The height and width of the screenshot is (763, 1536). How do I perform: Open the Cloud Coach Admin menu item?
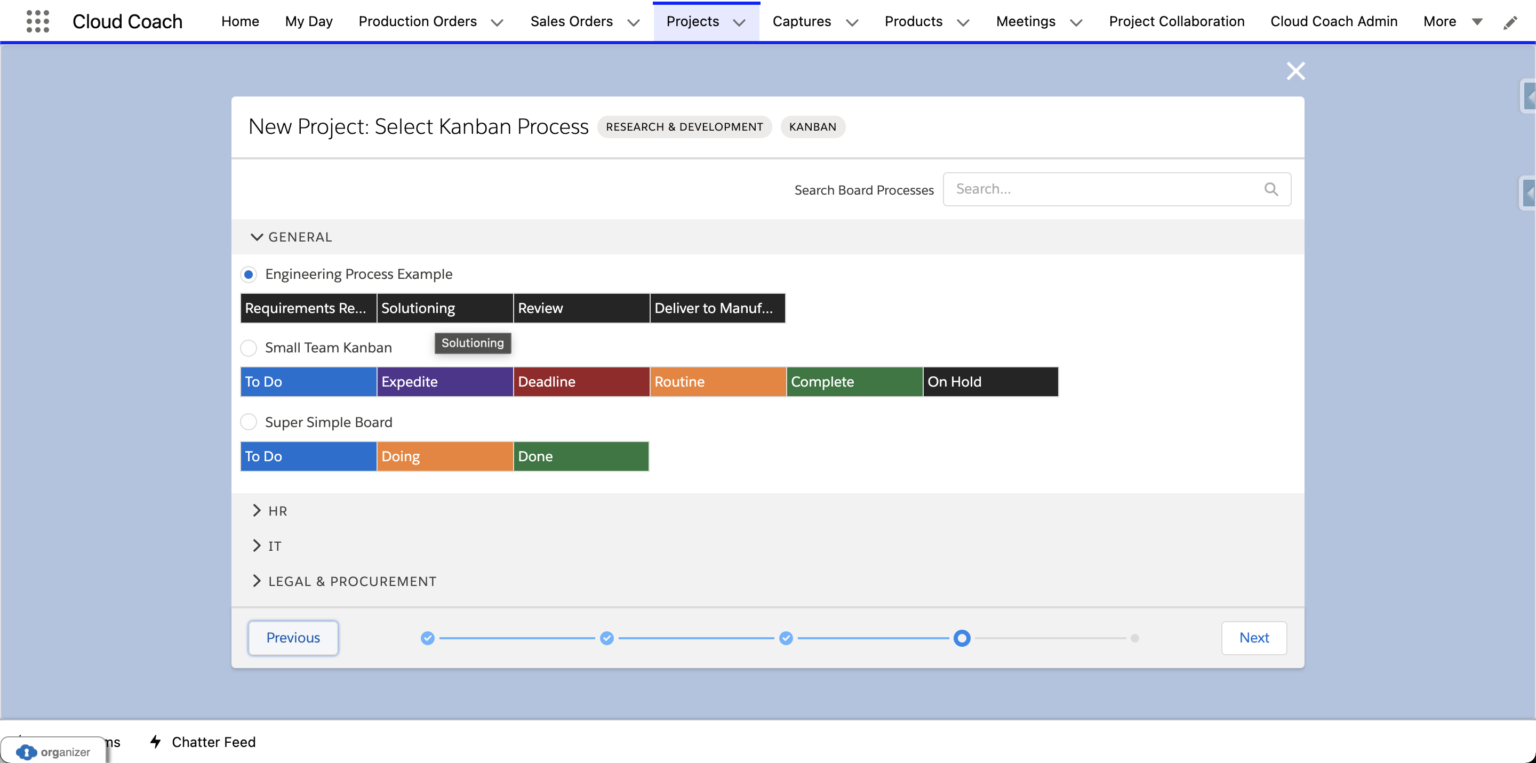pyautogui.click(x=1334, y=21)
